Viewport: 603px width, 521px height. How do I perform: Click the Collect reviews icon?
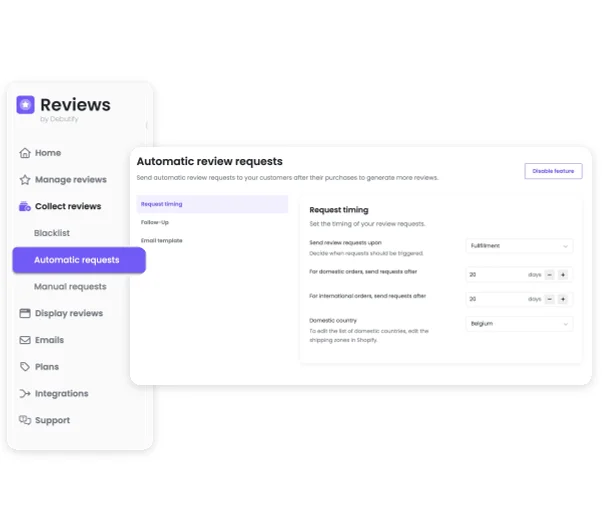25,206
